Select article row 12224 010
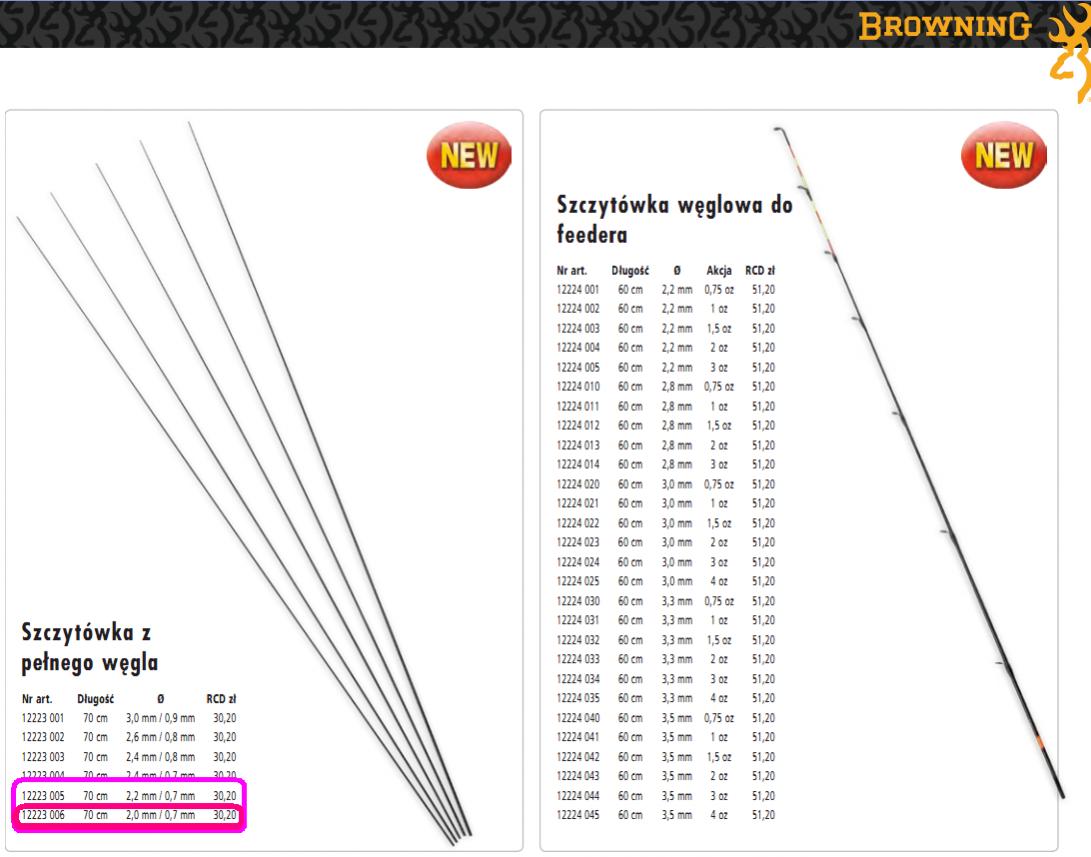The width and height of the screenshot is (1091, 857). pos(665,387)
